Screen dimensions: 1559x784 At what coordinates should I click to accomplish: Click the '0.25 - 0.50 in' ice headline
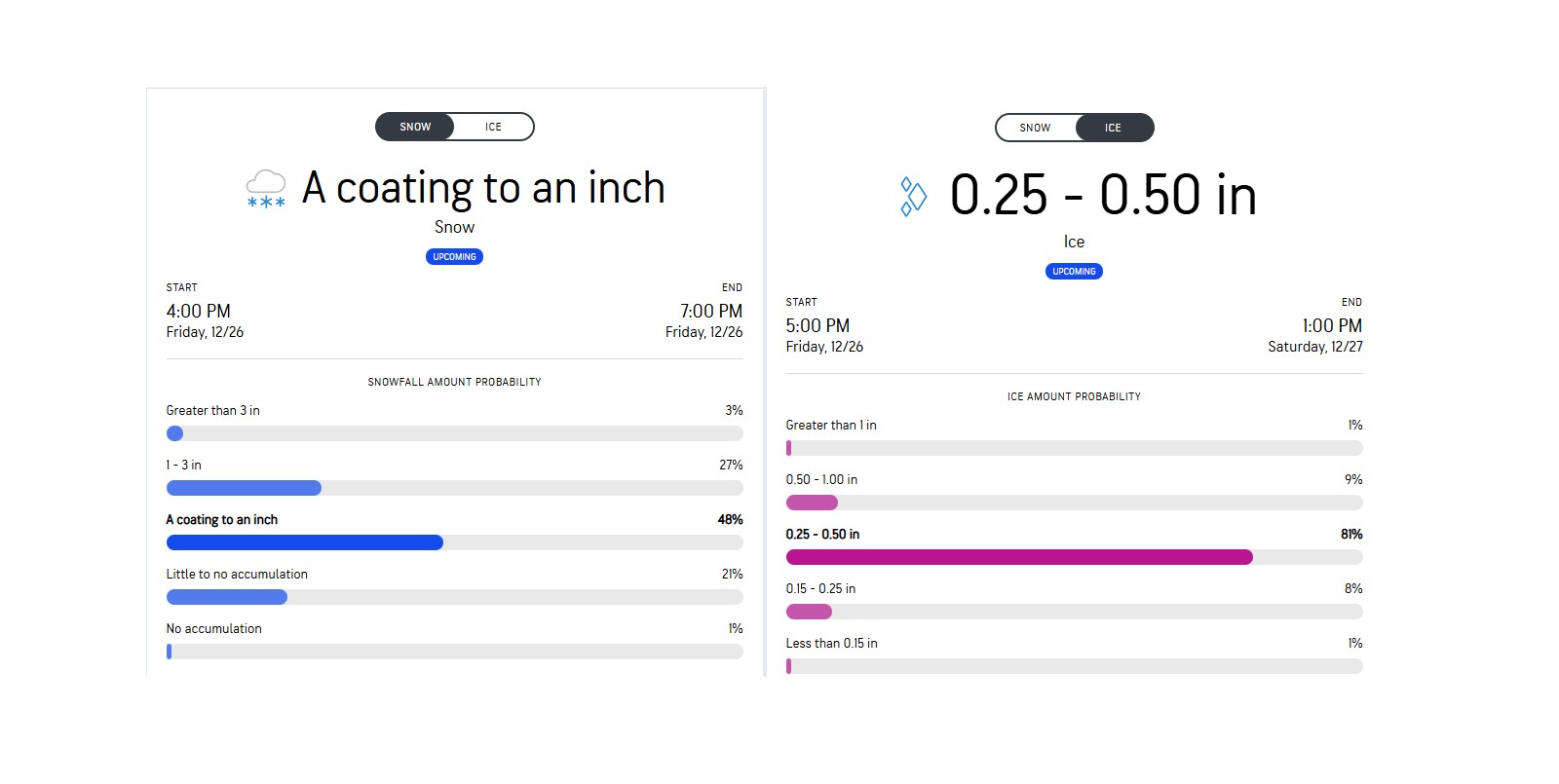click(x=1103, y=195)
